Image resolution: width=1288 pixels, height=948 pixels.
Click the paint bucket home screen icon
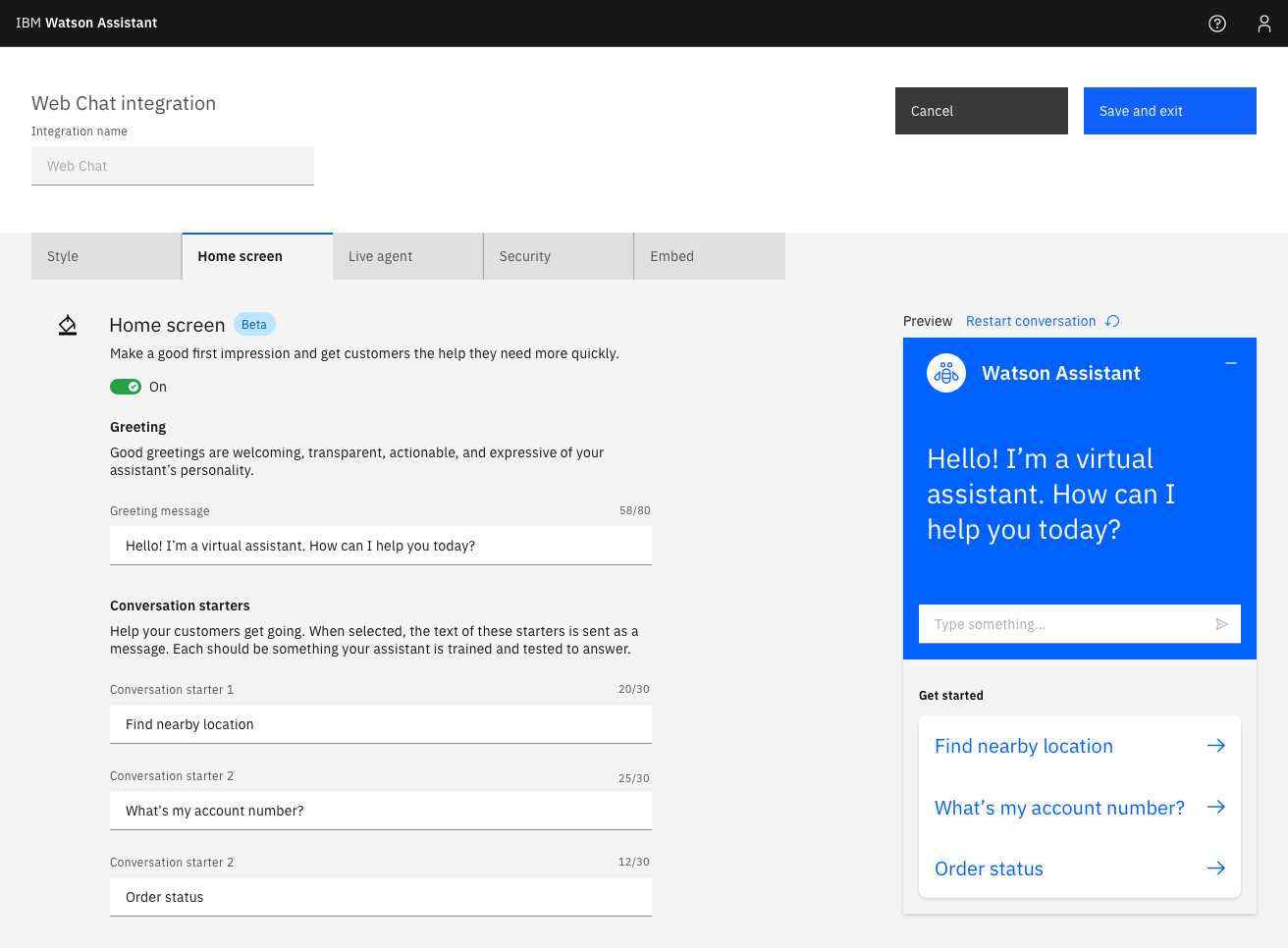click(67, 325)
